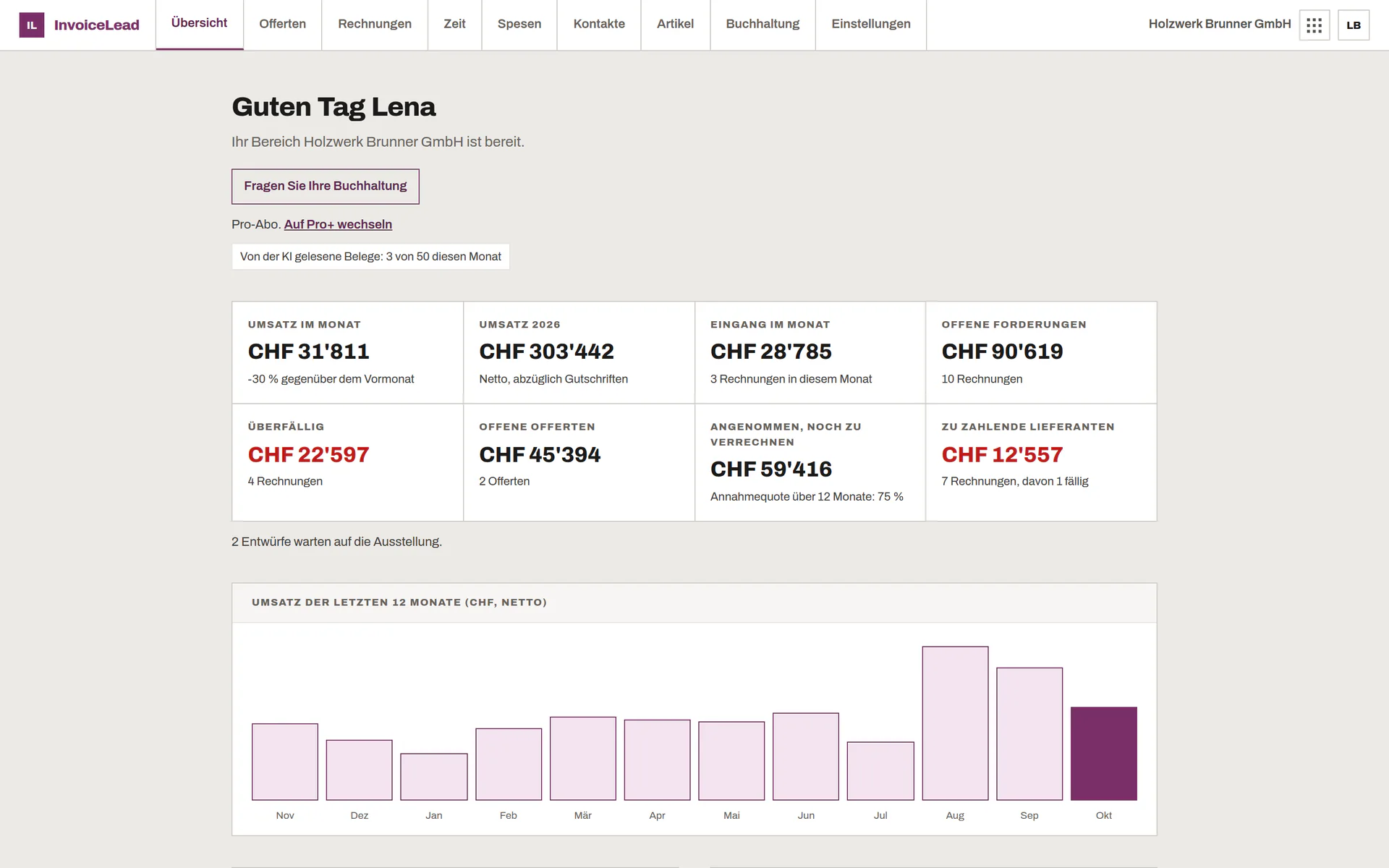The width and height of the screenshot is (1389, 868).
Task: Select the Okt bar in the chart
Action: point(1104,754)
